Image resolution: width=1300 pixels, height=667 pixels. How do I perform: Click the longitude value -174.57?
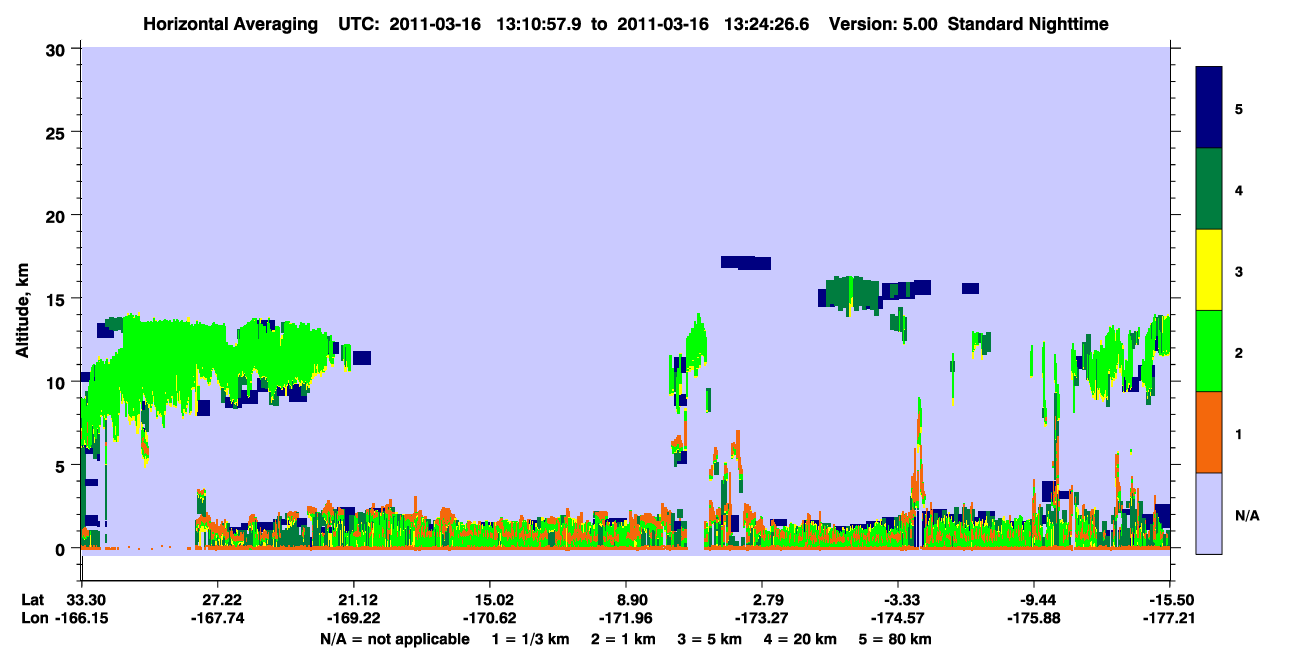(898, 618)
